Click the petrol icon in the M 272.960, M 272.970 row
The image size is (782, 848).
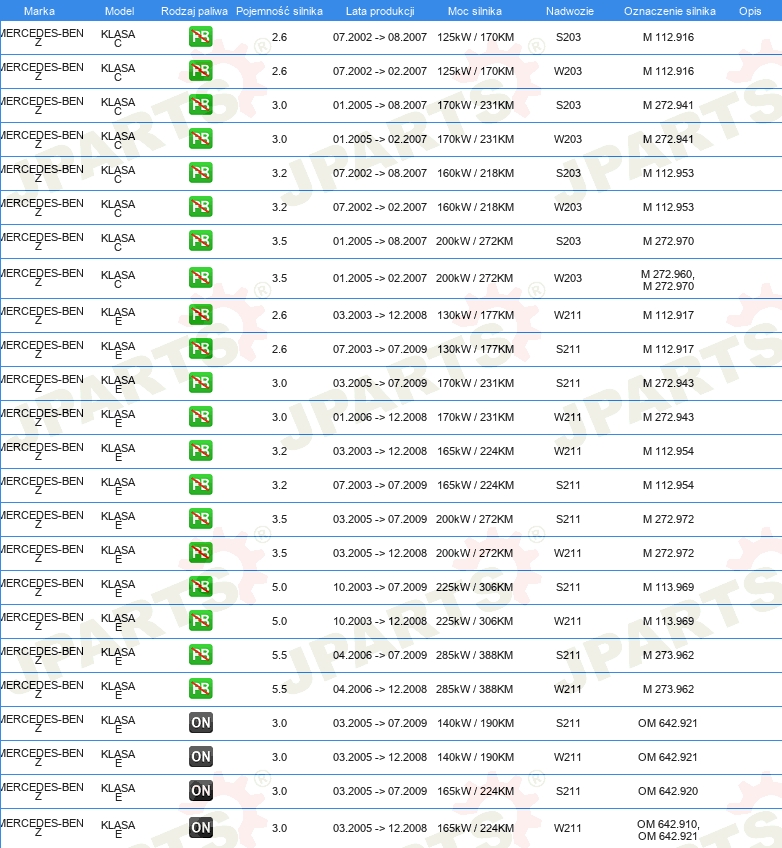(201, 278)
